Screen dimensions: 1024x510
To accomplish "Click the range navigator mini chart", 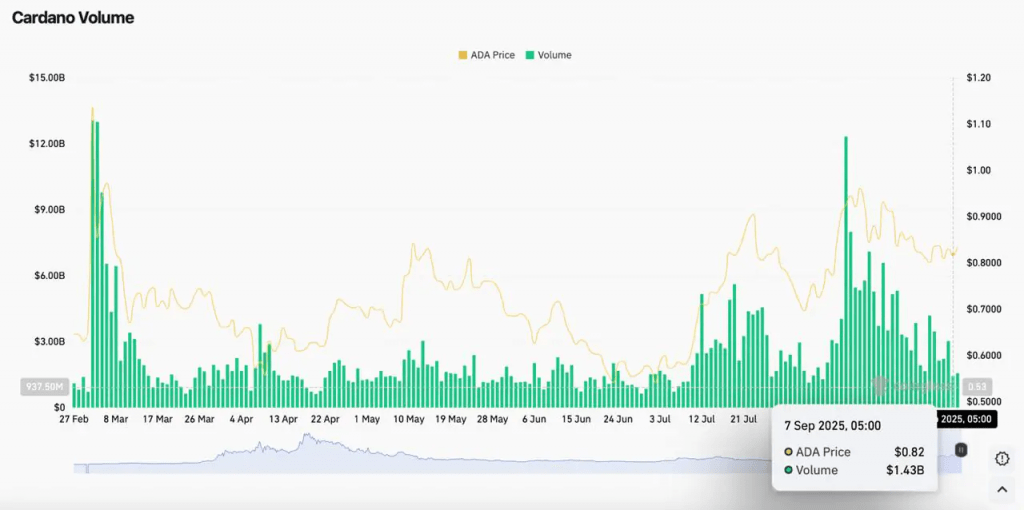I will 500,455.
